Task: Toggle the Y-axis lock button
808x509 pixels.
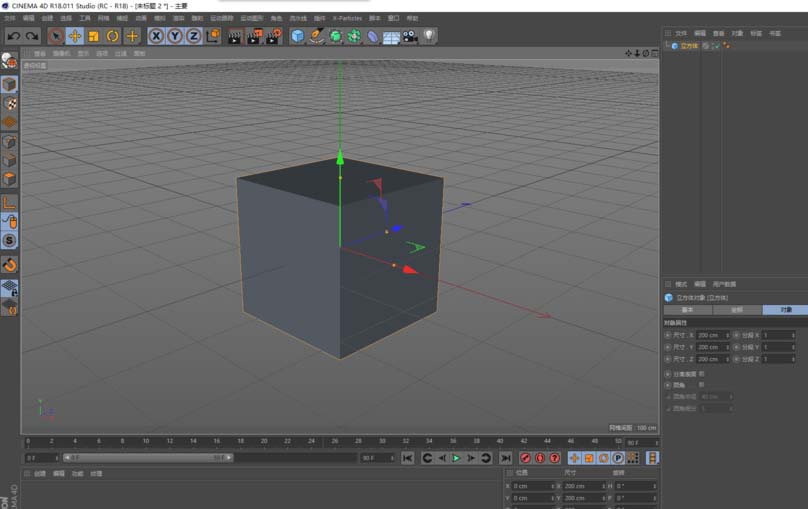Action: [174, 36]
